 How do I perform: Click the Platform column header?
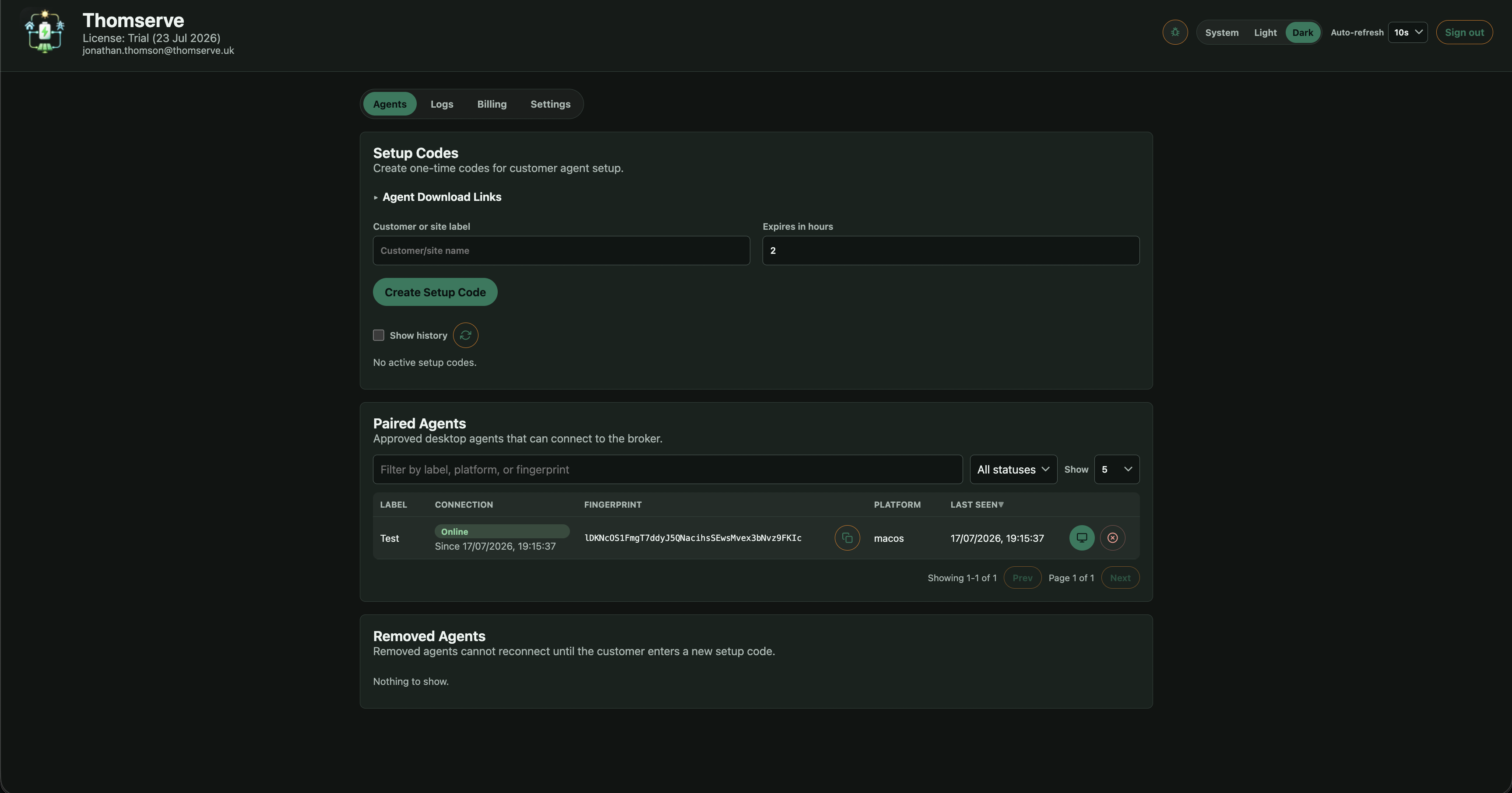[897, 505]
